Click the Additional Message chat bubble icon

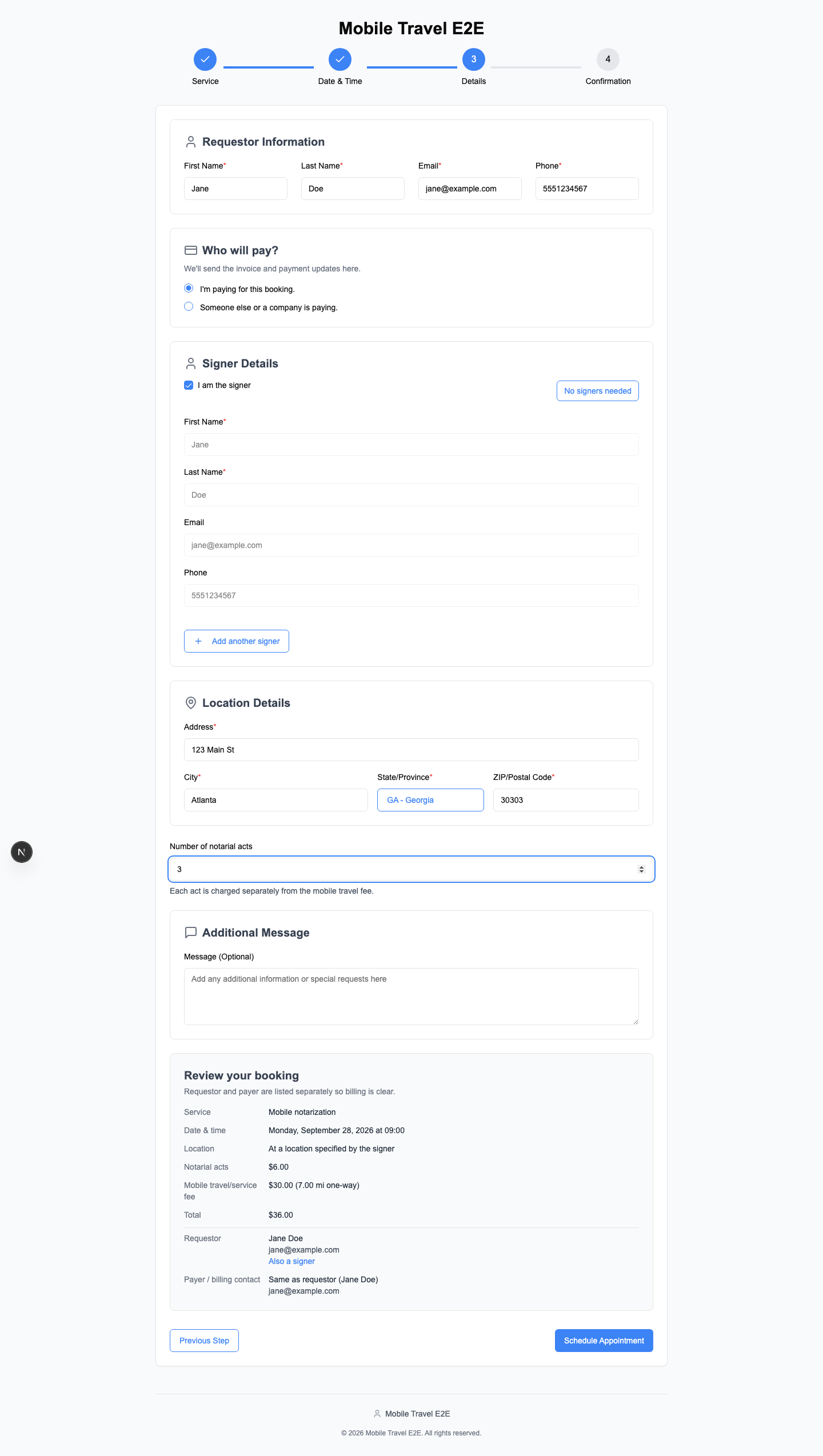coord(191,933)
